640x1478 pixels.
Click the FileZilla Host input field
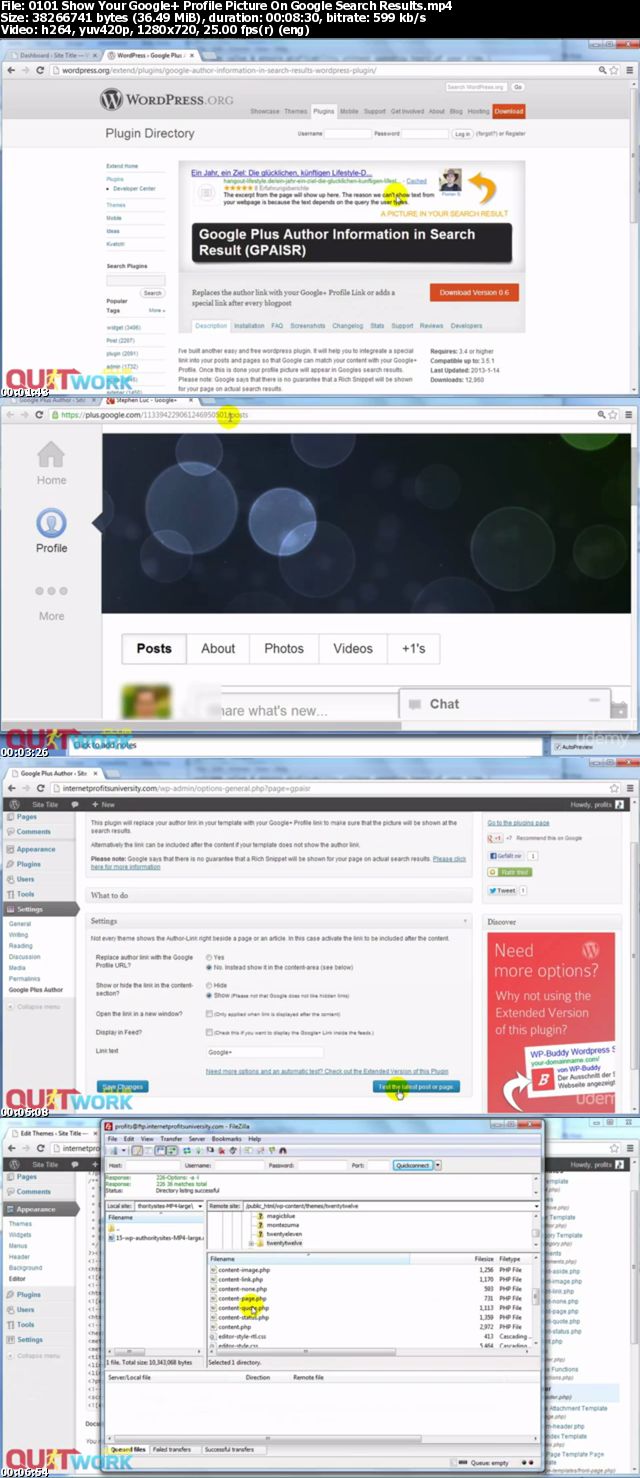pyautogui.click(x=151, y=1165)
